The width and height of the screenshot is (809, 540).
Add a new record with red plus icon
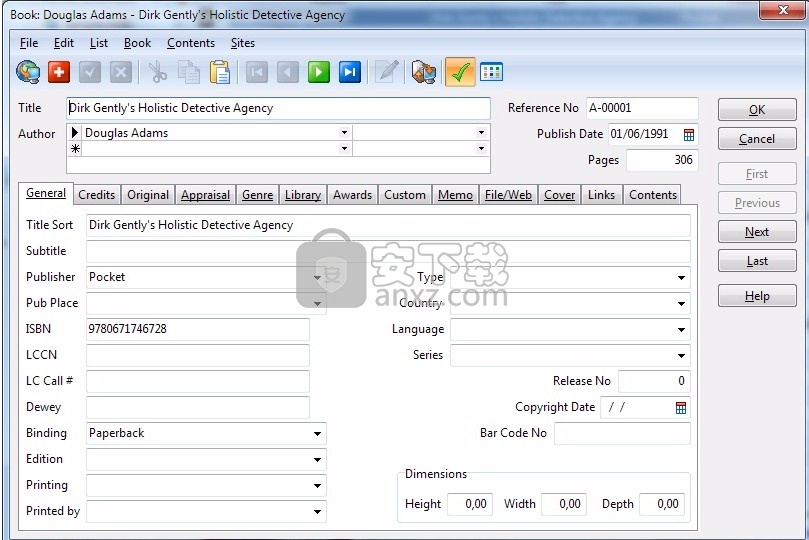[x=59, y=72]
